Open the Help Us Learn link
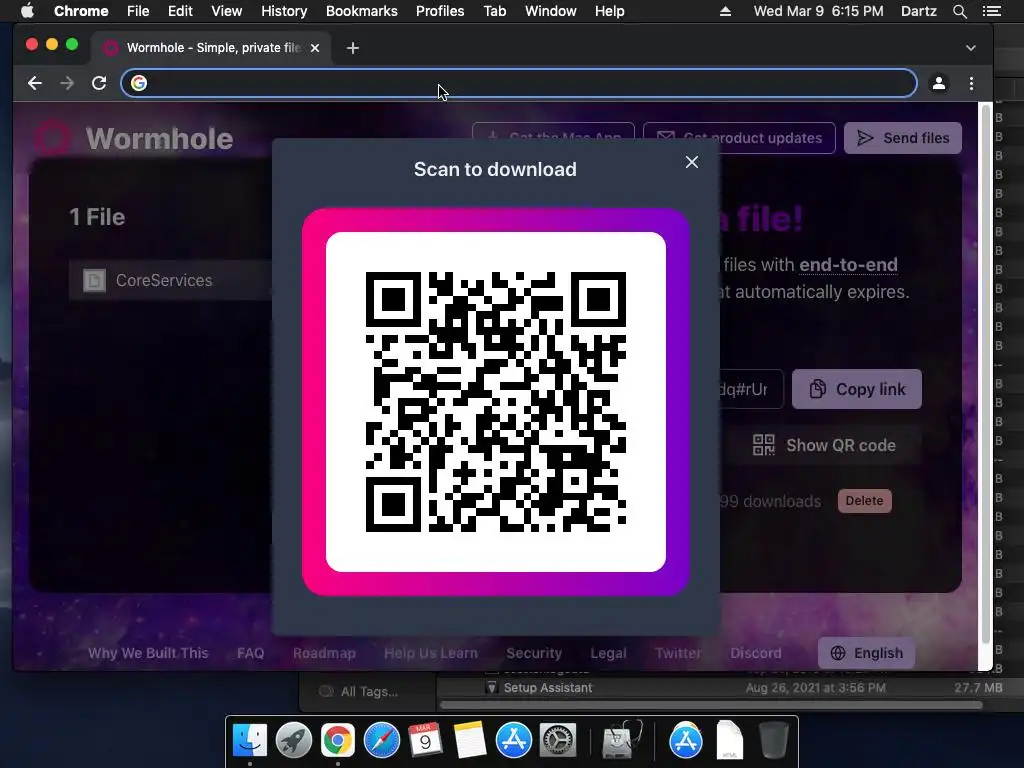This screenshot has height=768, width=1024. pos(431,653)
